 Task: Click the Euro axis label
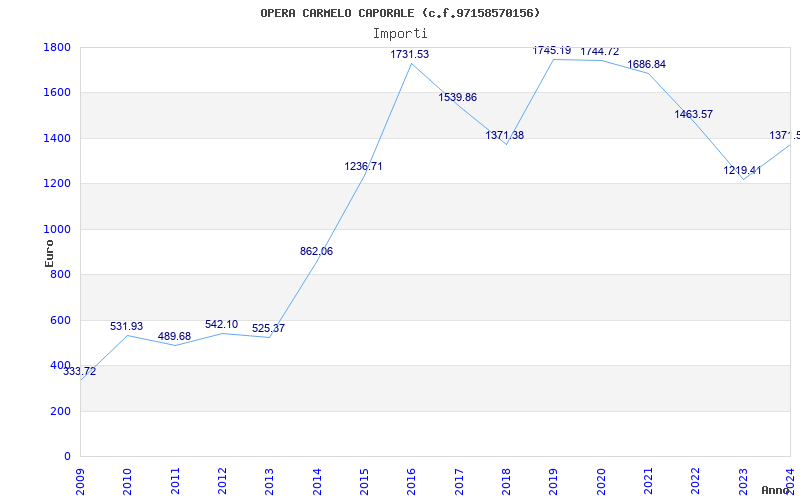click(x=49, y=253)
